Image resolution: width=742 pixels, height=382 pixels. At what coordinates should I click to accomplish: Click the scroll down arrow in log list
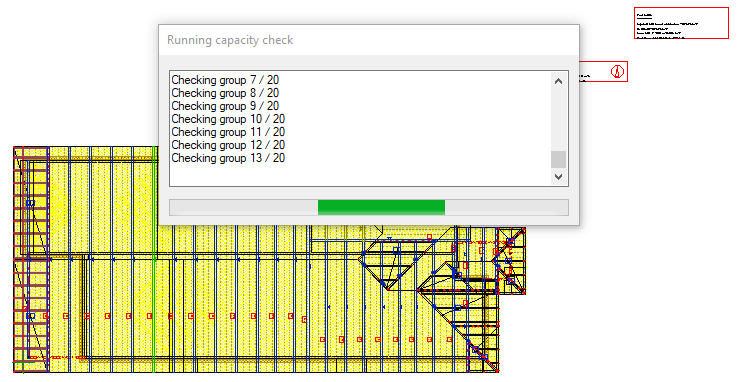(558, 177)
